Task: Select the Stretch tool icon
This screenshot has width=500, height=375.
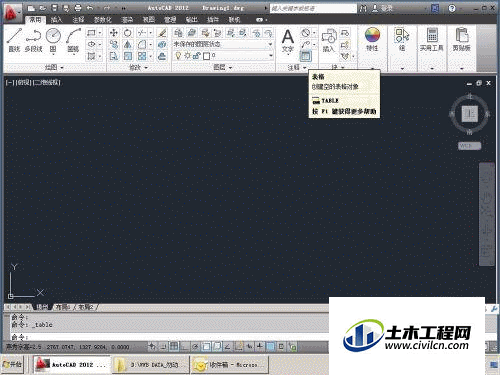Action: (114, 56)
